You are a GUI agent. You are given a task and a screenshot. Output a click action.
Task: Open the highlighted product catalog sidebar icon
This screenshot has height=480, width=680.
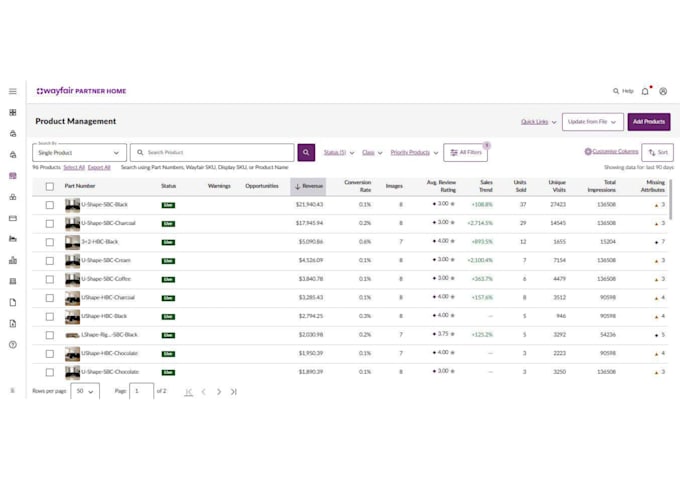click(13, 176)
